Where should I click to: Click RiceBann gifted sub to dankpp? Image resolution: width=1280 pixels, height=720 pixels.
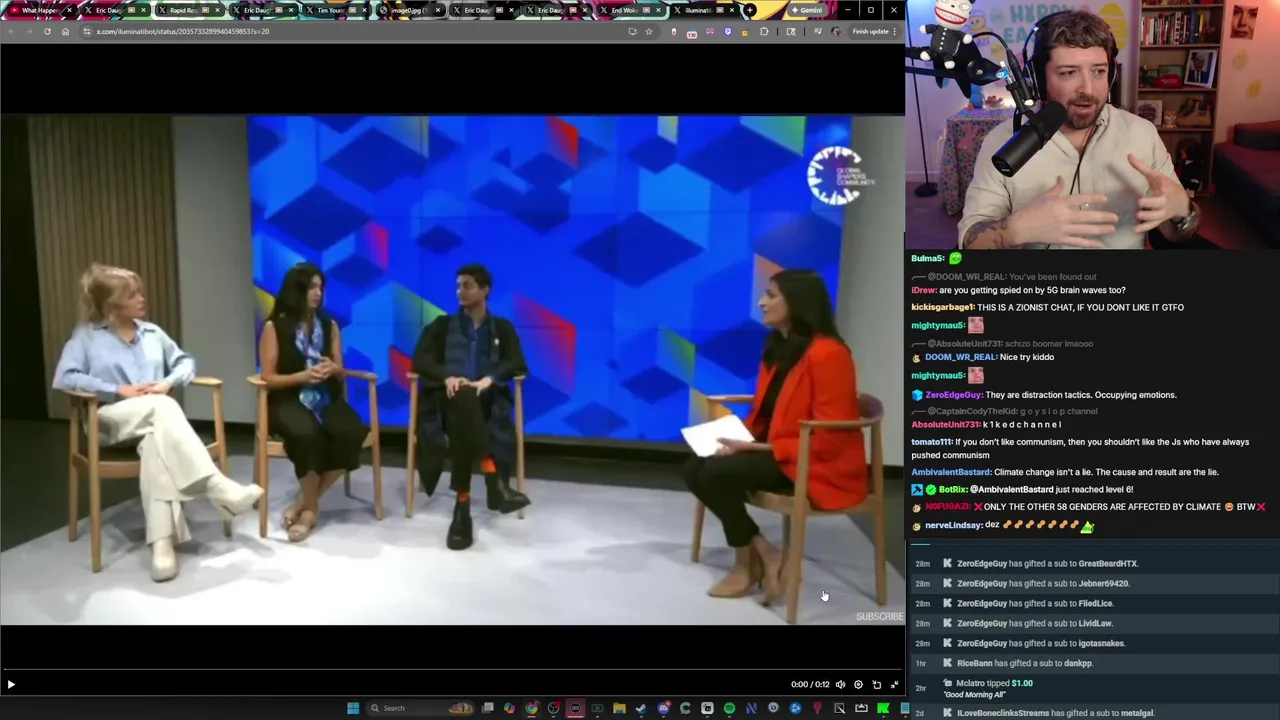tap(1025, 663)
